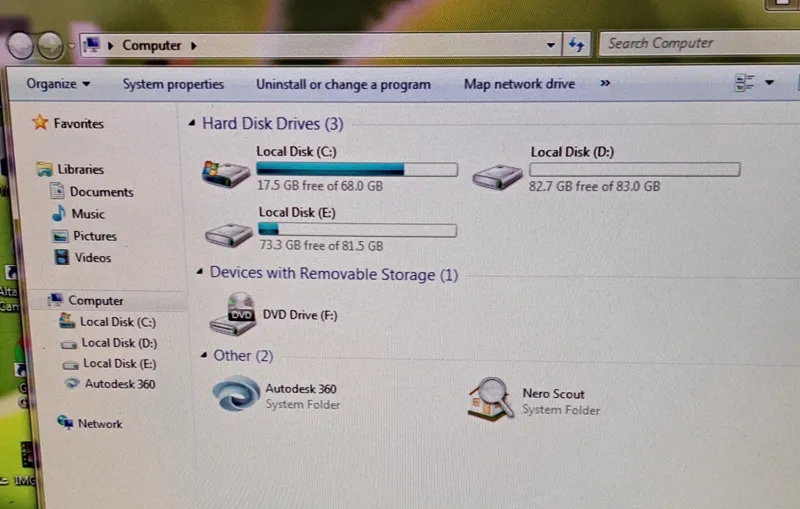This screenshot has width=800, height=509.
Task: Open the DVD Drive (F:) icon
Action: pos(234,315)
